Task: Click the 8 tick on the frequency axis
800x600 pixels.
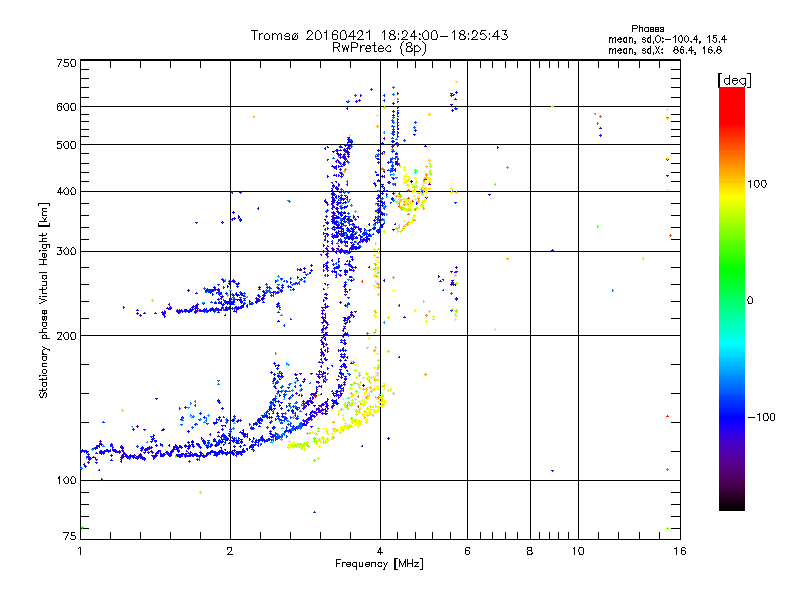Action: (x=530, y=551)
